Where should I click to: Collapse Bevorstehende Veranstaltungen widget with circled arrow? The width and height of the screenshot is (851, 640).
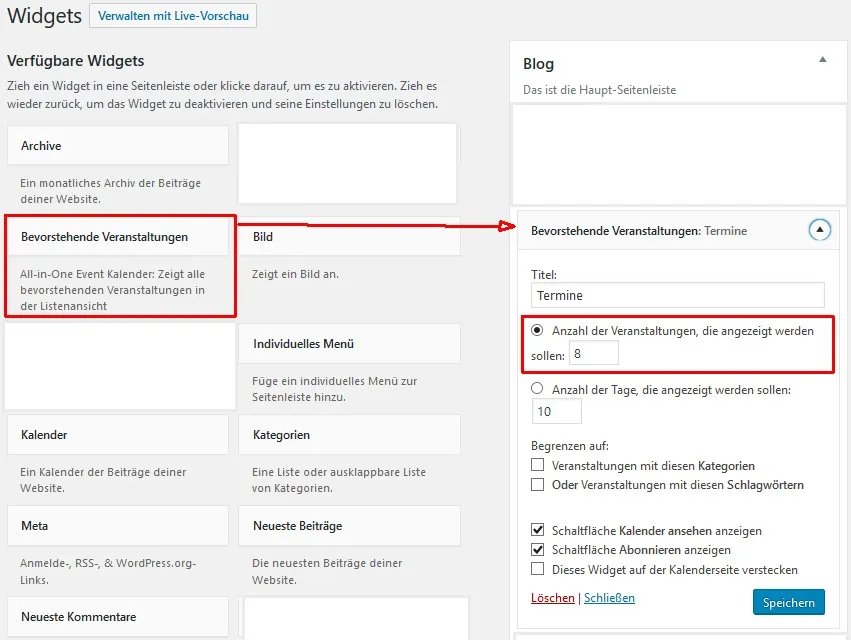coord(820,230)
